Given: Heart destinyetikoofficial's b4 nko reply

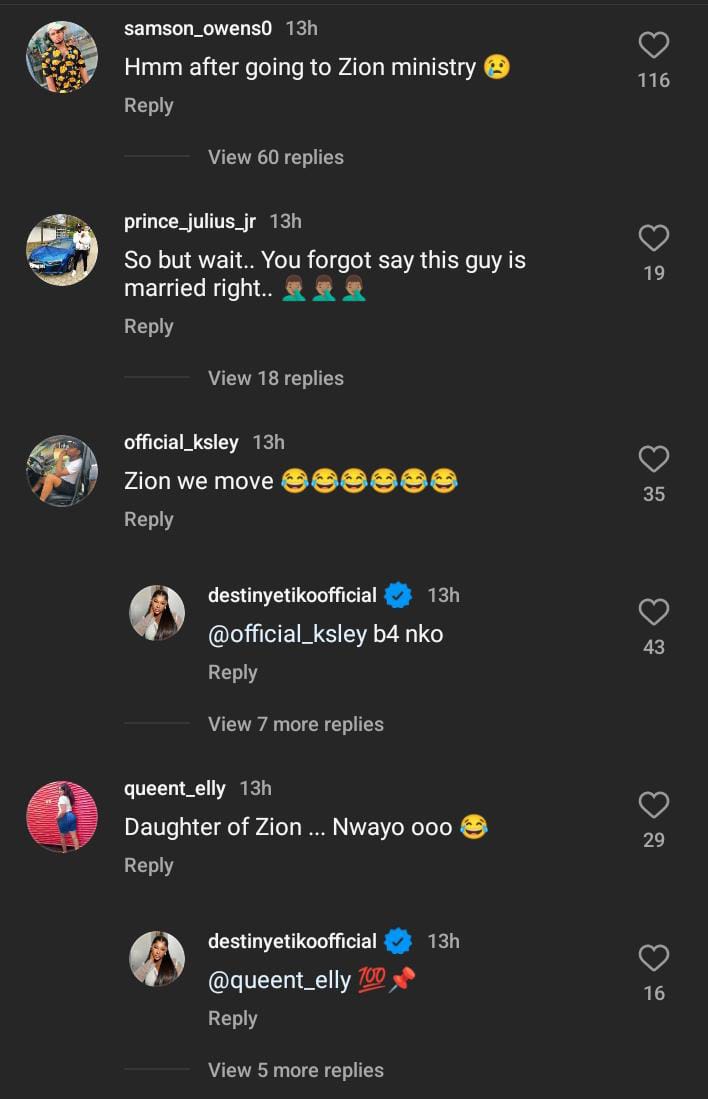Looking at the screenshot, I should pyautogui.click(x=653, y=612).
